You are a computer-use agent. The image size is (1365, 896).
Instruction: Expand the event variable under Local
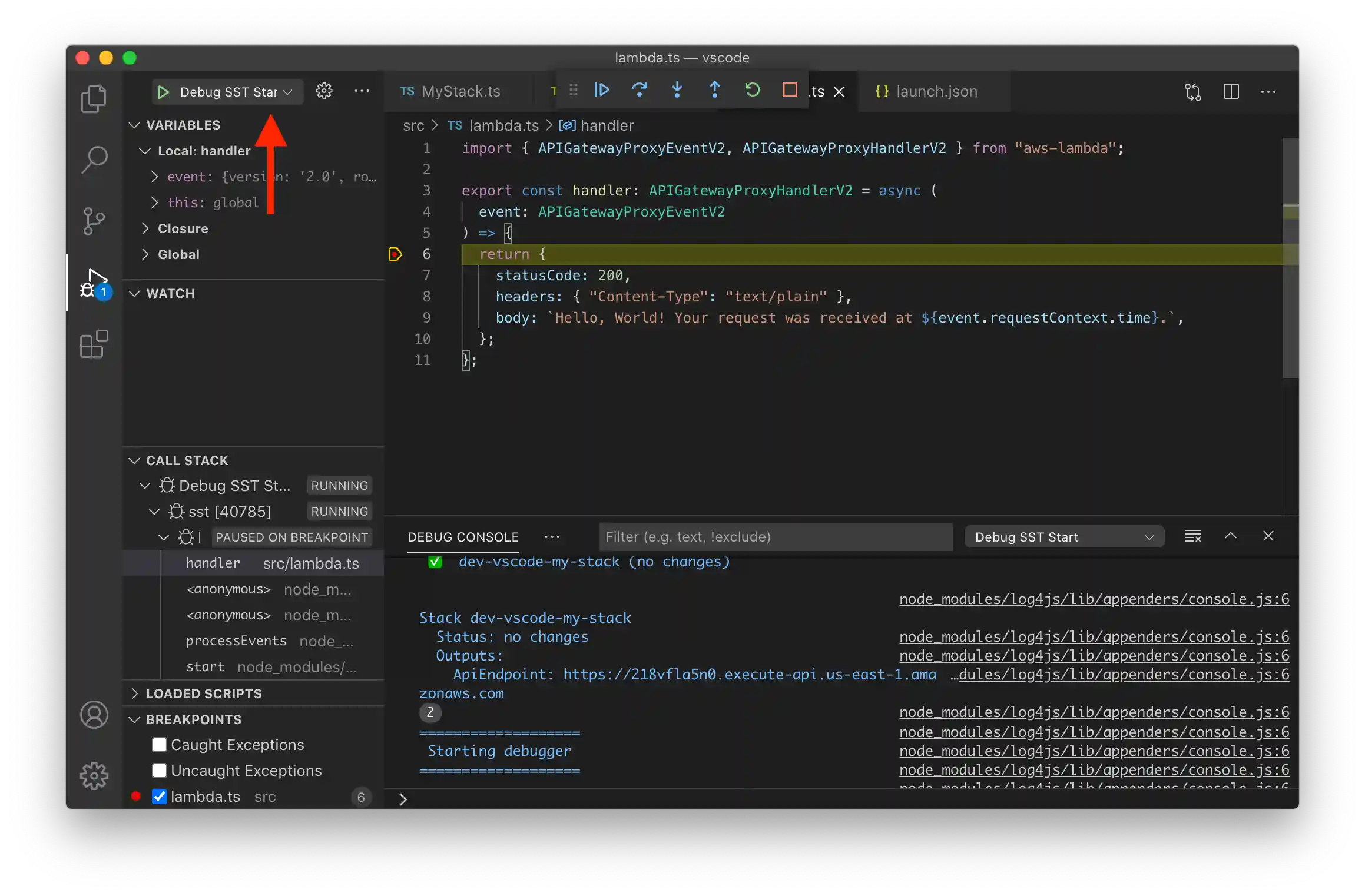(155, 177)
